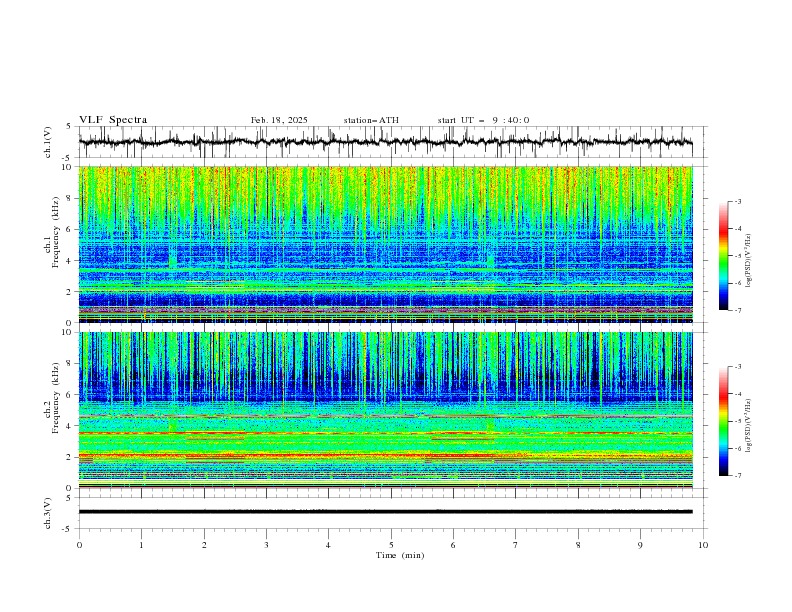Click the "-7" label on ch.2 color bar
The height and width of the screenshot is (612, 792).
click(x=738, y=476)
